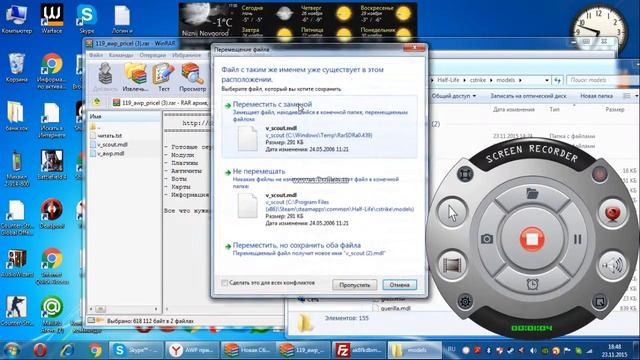Click the region select icon in recorder
The height and width of the screenshot is (360, 640).
[599, 302]
